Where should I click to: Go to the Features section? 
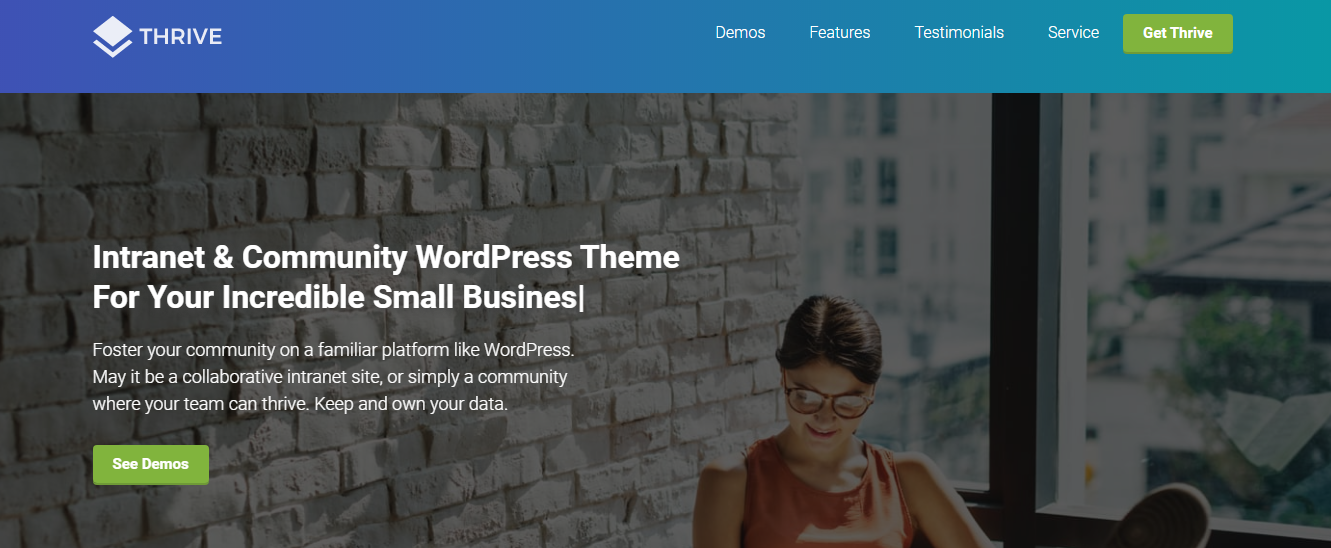[x=840, y=32]
